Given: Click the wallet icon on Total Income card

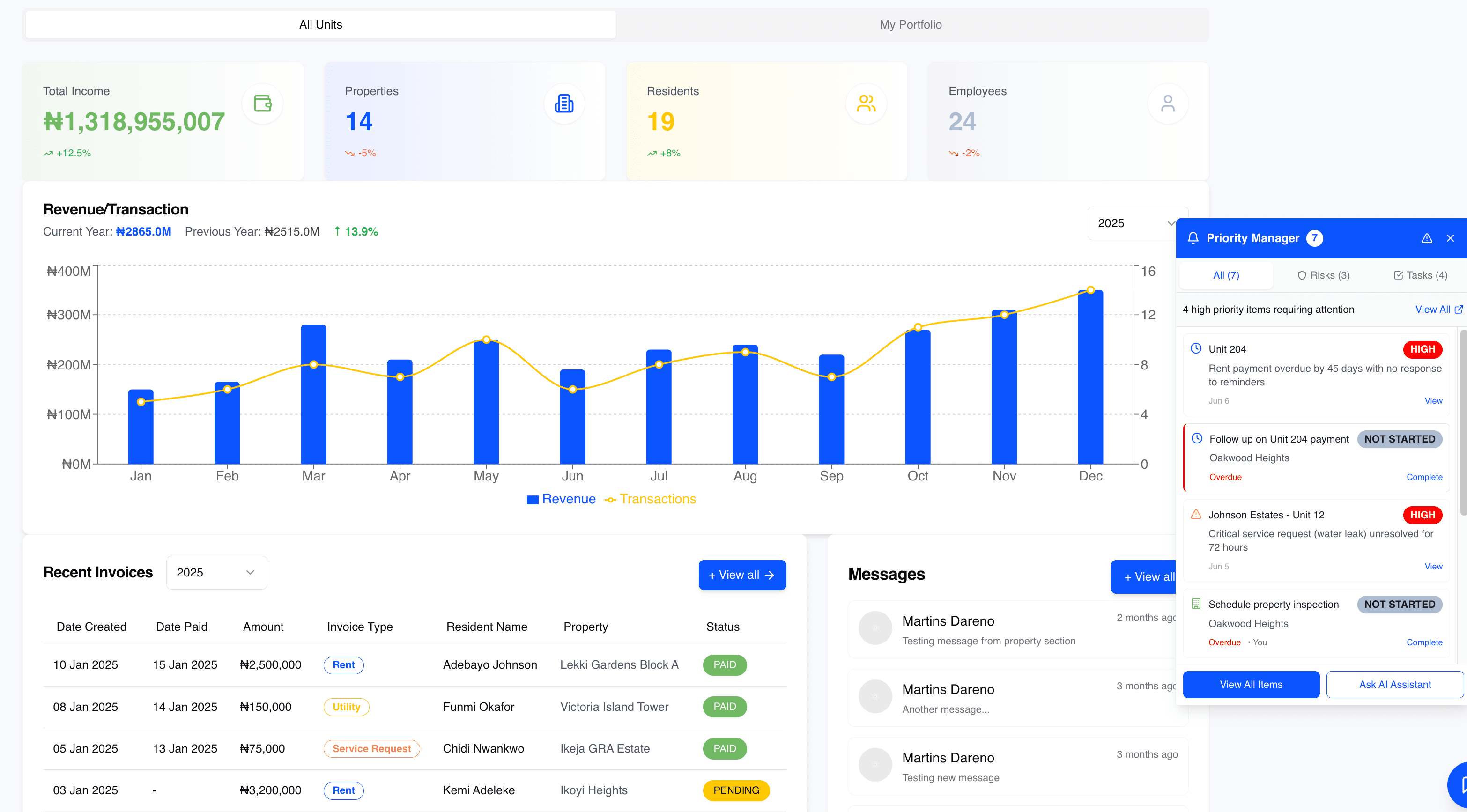Looking at the screenshot, I should click(x=263, y=103).
